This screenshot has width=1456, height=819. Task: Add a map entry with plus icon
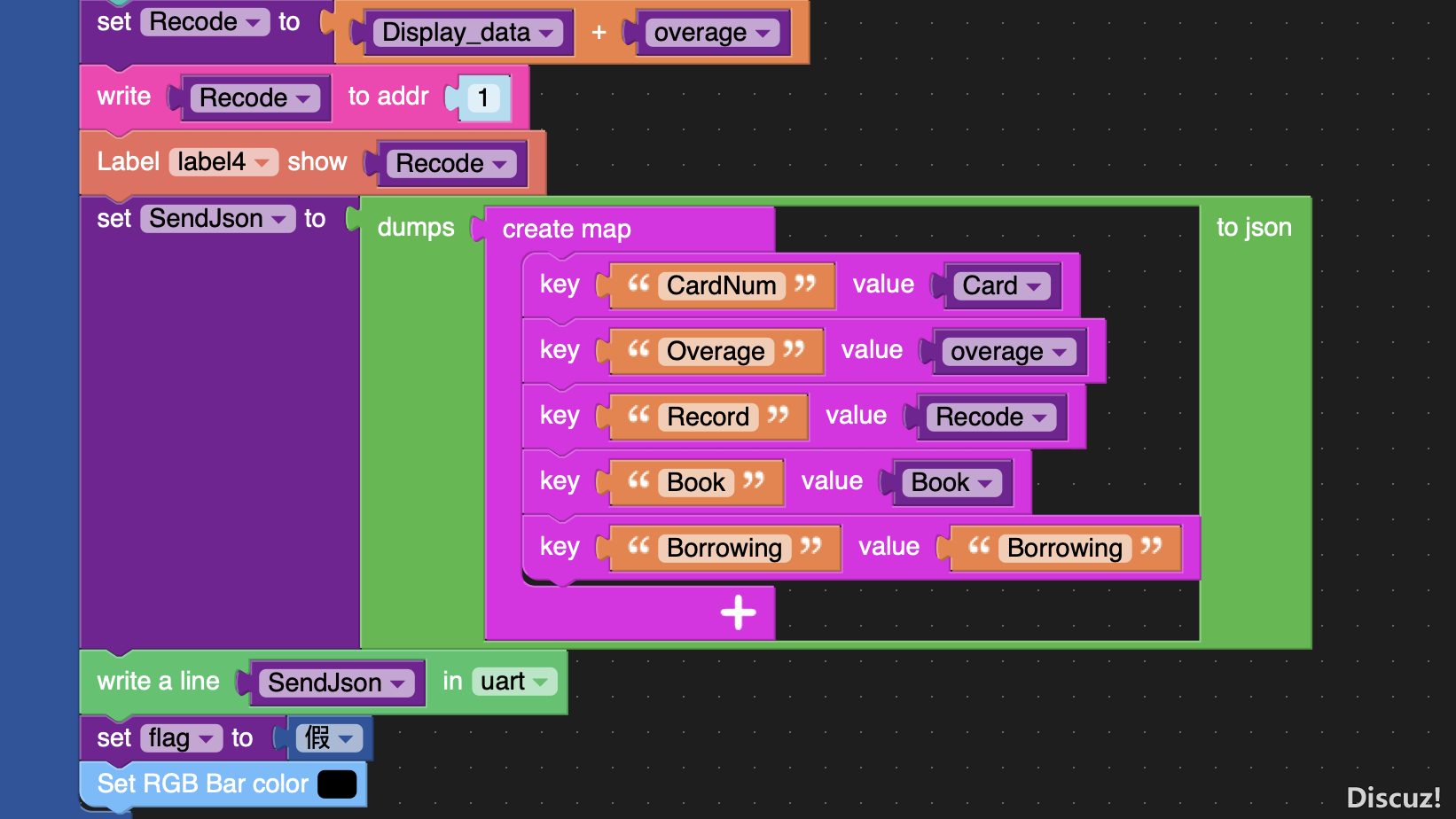click(x=738, y=612)
